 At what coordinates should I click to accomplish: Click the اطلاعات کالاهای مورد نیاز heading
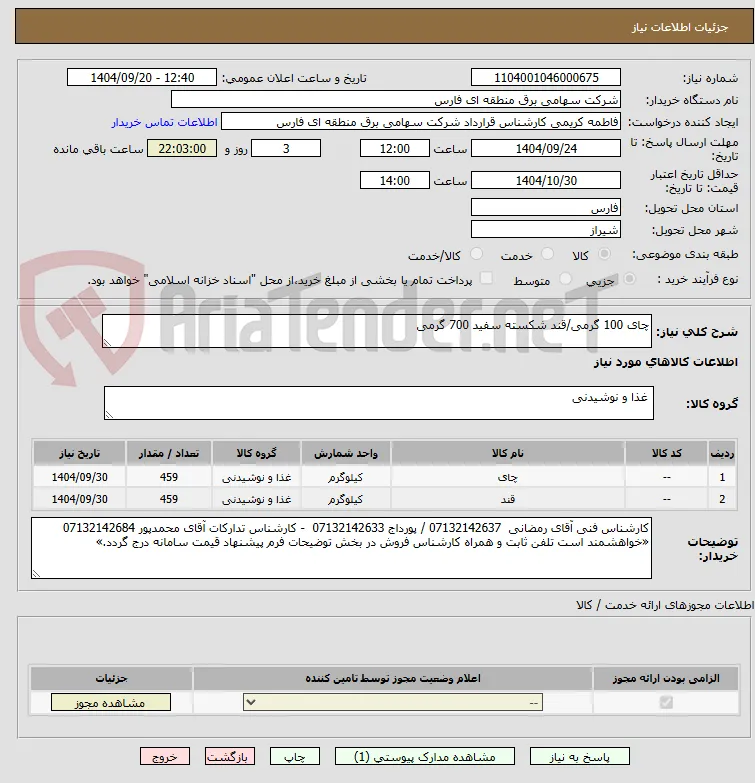click(x=666, y=362)
